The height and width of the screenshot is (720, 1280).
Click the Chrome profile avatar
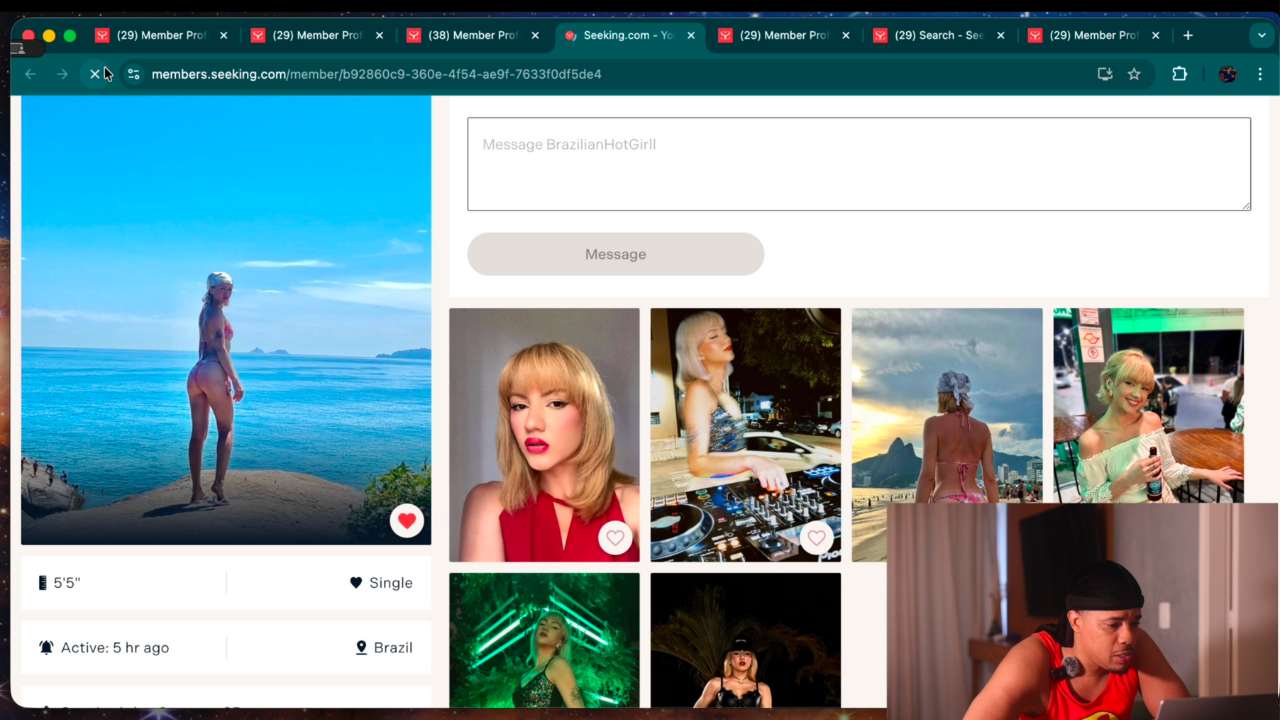tap(1228, 74)
